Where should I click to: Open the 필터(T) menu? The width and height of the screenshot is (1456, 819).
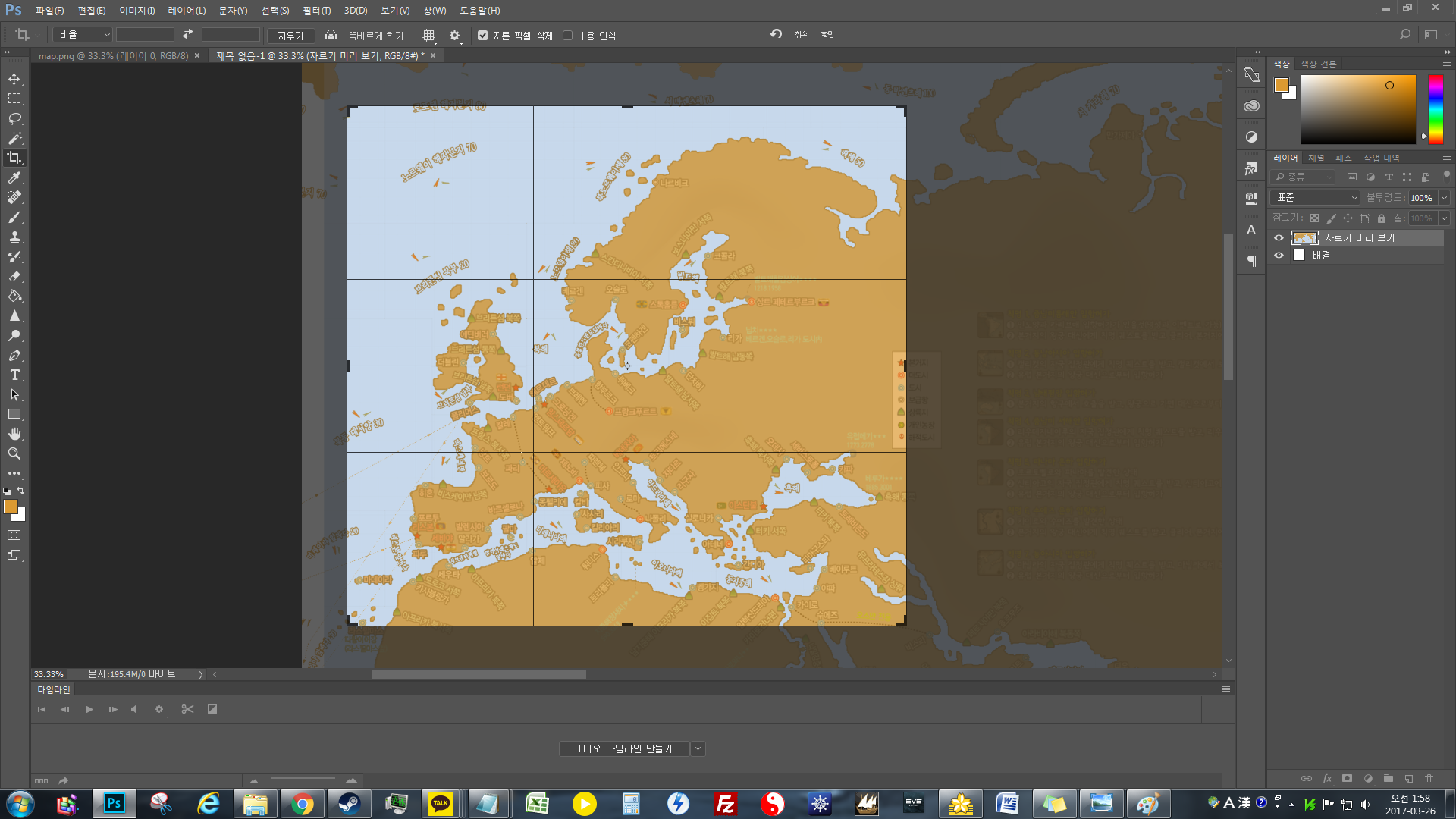[316, 11]
